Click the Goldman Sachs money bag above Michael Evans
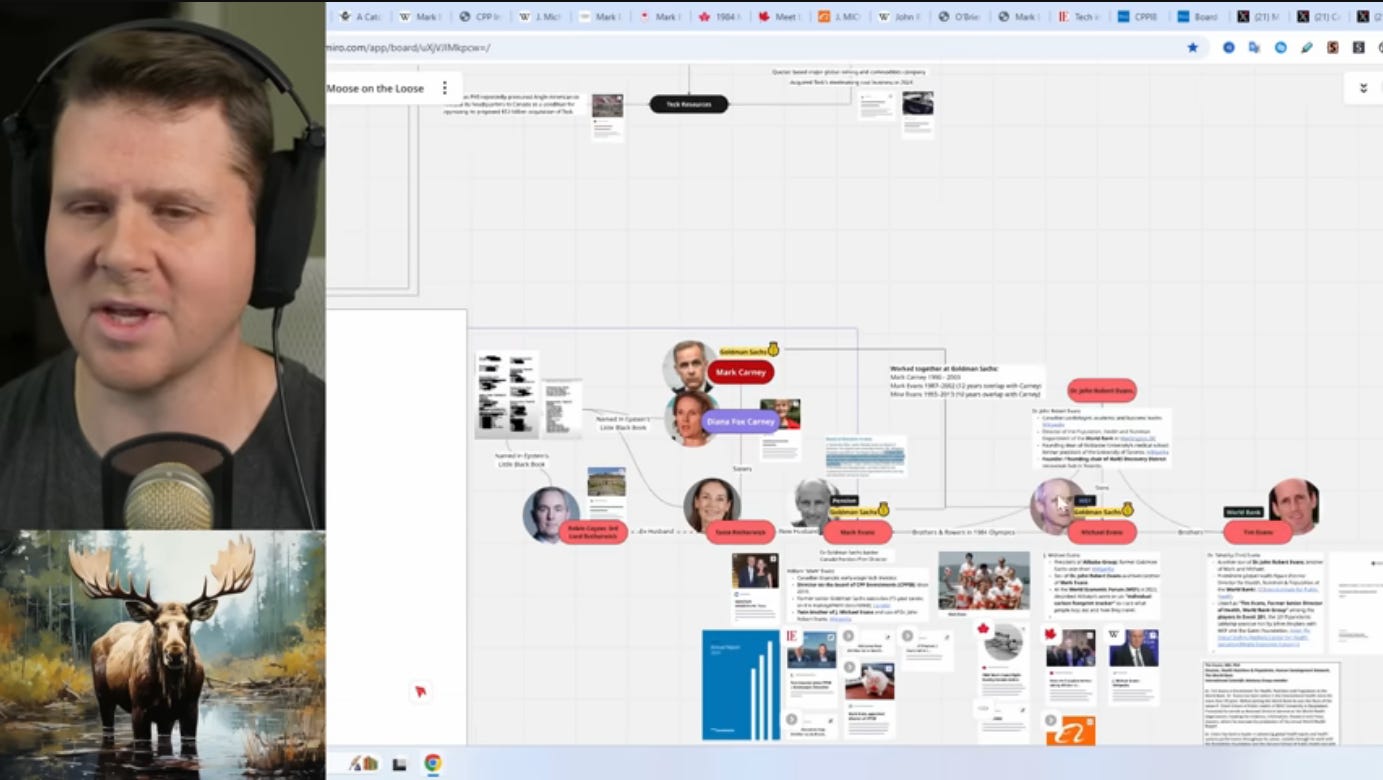This screenshot has height=780, width=1383. (x=1127, y=510)
